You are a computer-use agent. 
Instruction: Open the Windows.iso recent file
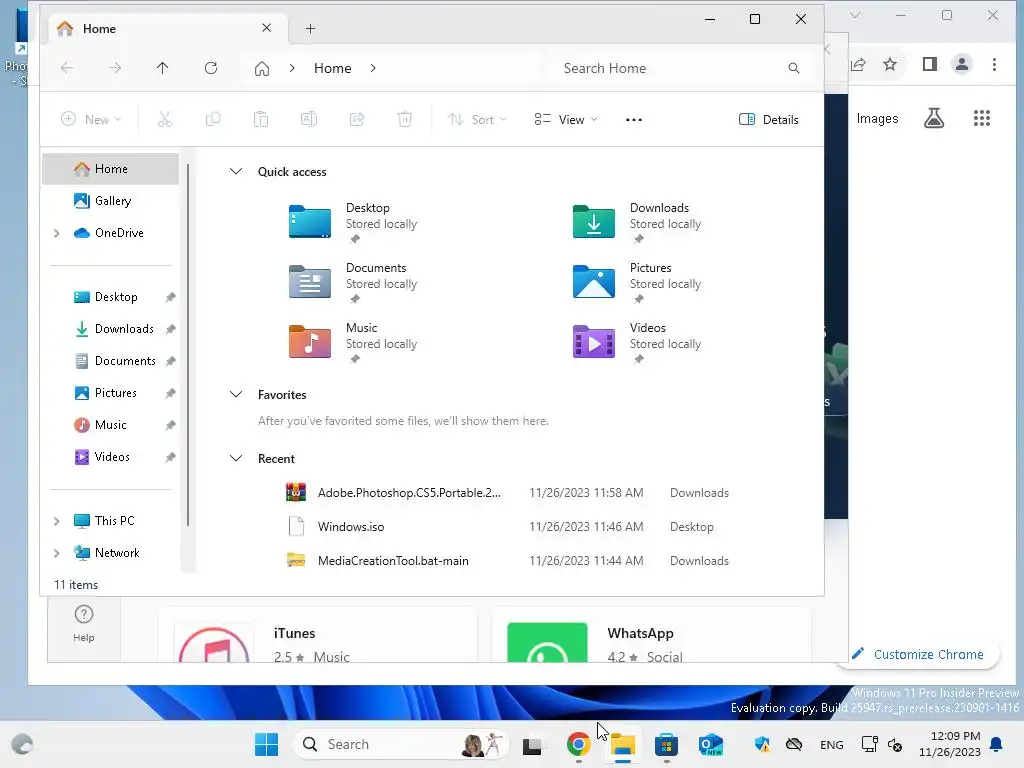point(507,526)
